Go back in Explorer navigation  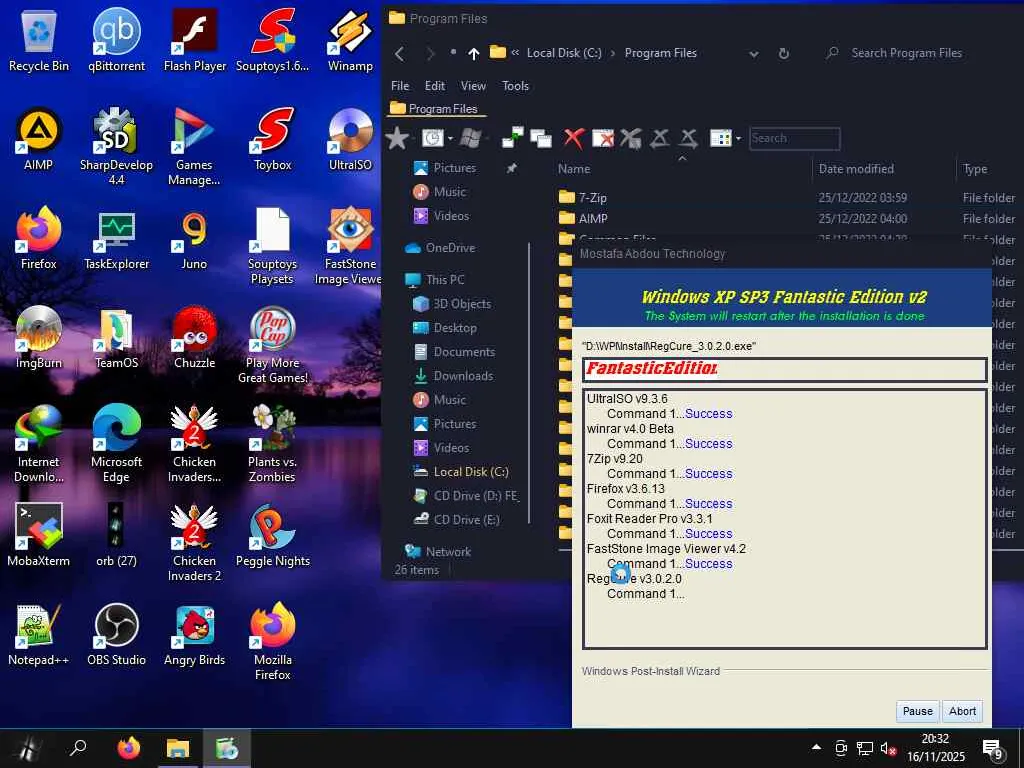[400, 54]
